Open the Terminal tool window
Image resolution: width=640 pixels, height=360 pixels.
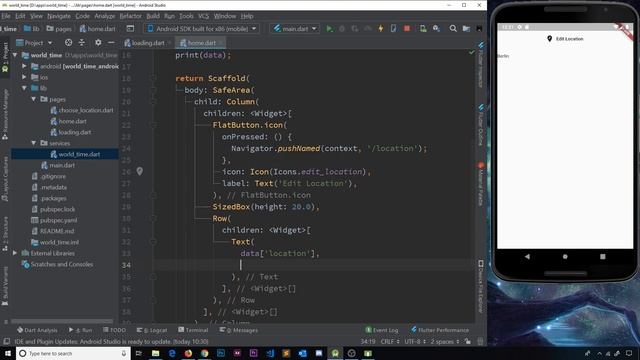click(x=193, y=330)
